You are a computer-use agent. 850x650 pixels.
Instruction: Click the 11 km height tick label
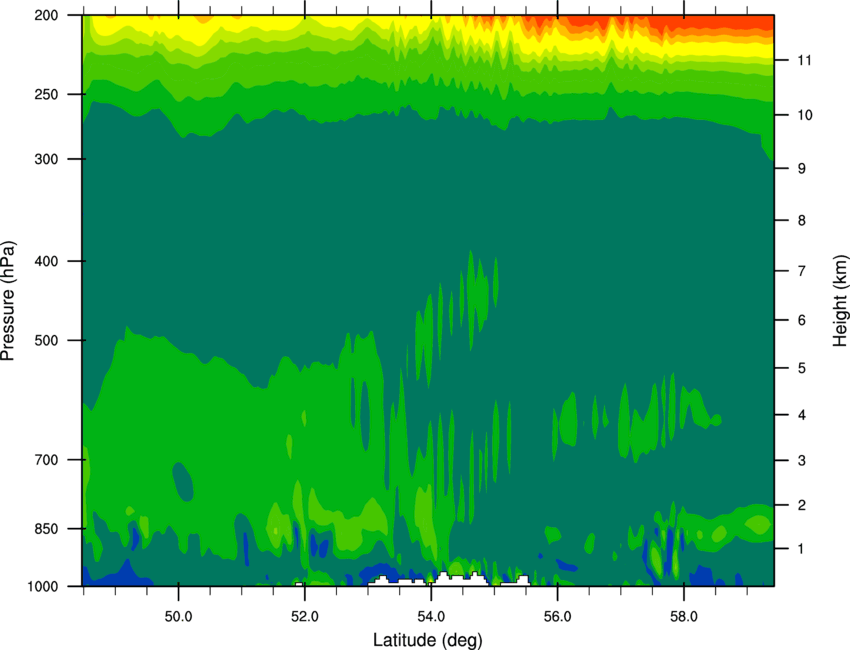click(804, 60)
